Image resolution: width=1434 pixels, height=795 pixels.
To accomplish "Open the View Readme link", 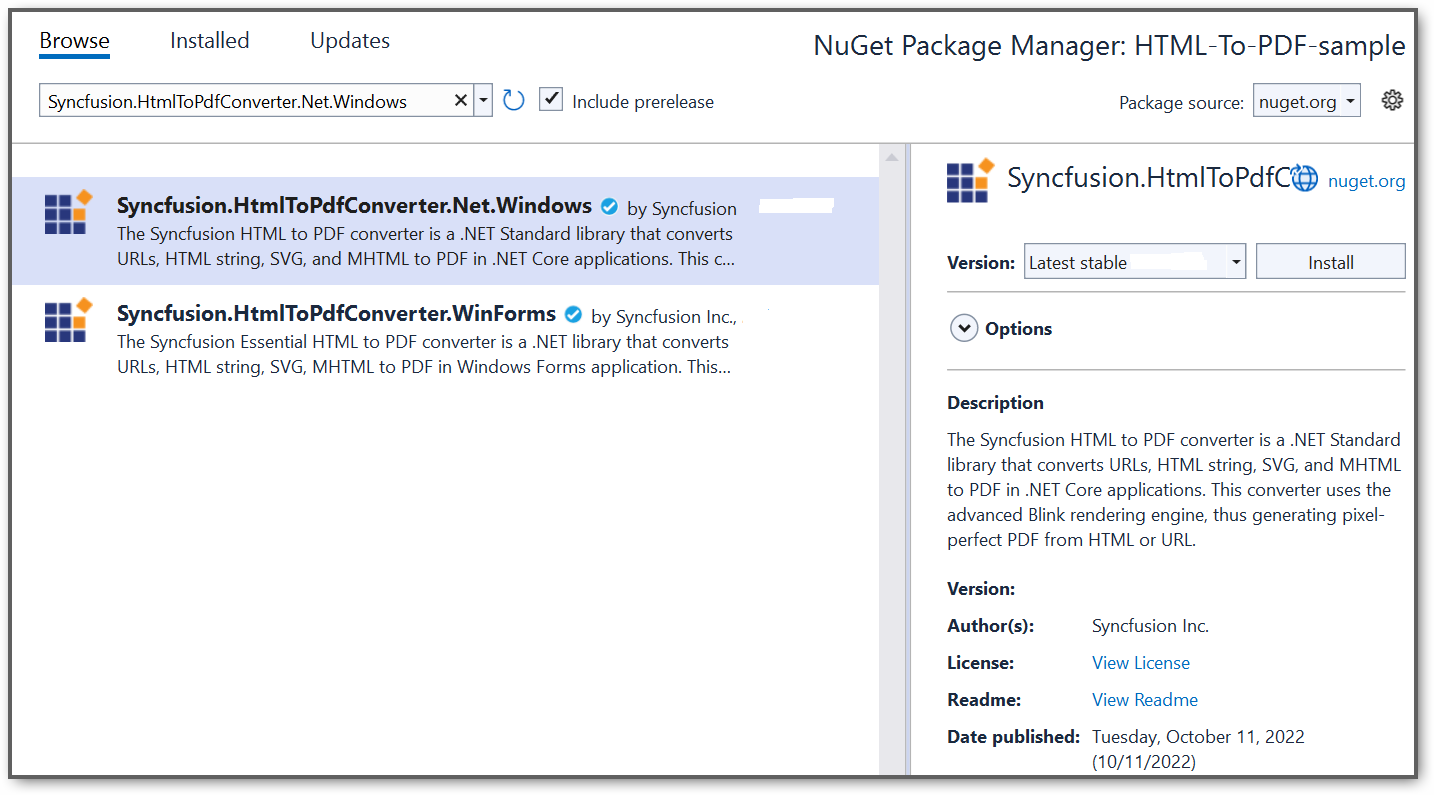I will 1144,700.
